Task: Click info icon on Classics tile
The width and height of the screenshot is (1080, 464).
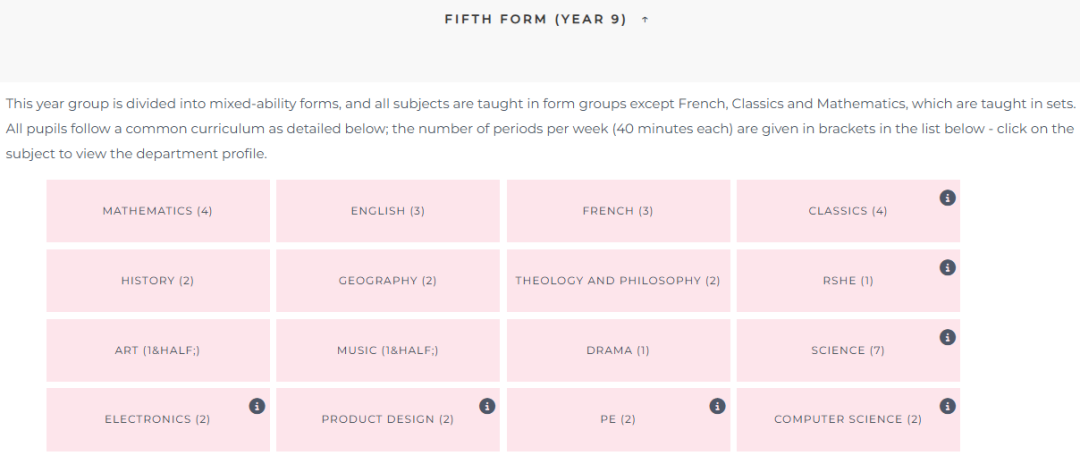Action: point(947,198)
